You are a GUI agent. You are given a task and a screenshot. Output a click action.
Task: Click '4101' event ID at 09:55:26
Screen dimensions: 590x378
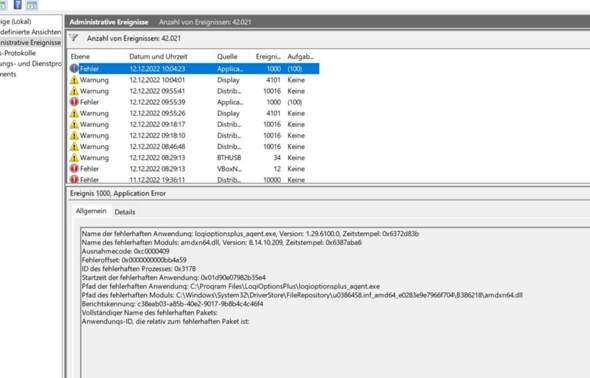tap(273, 113)
